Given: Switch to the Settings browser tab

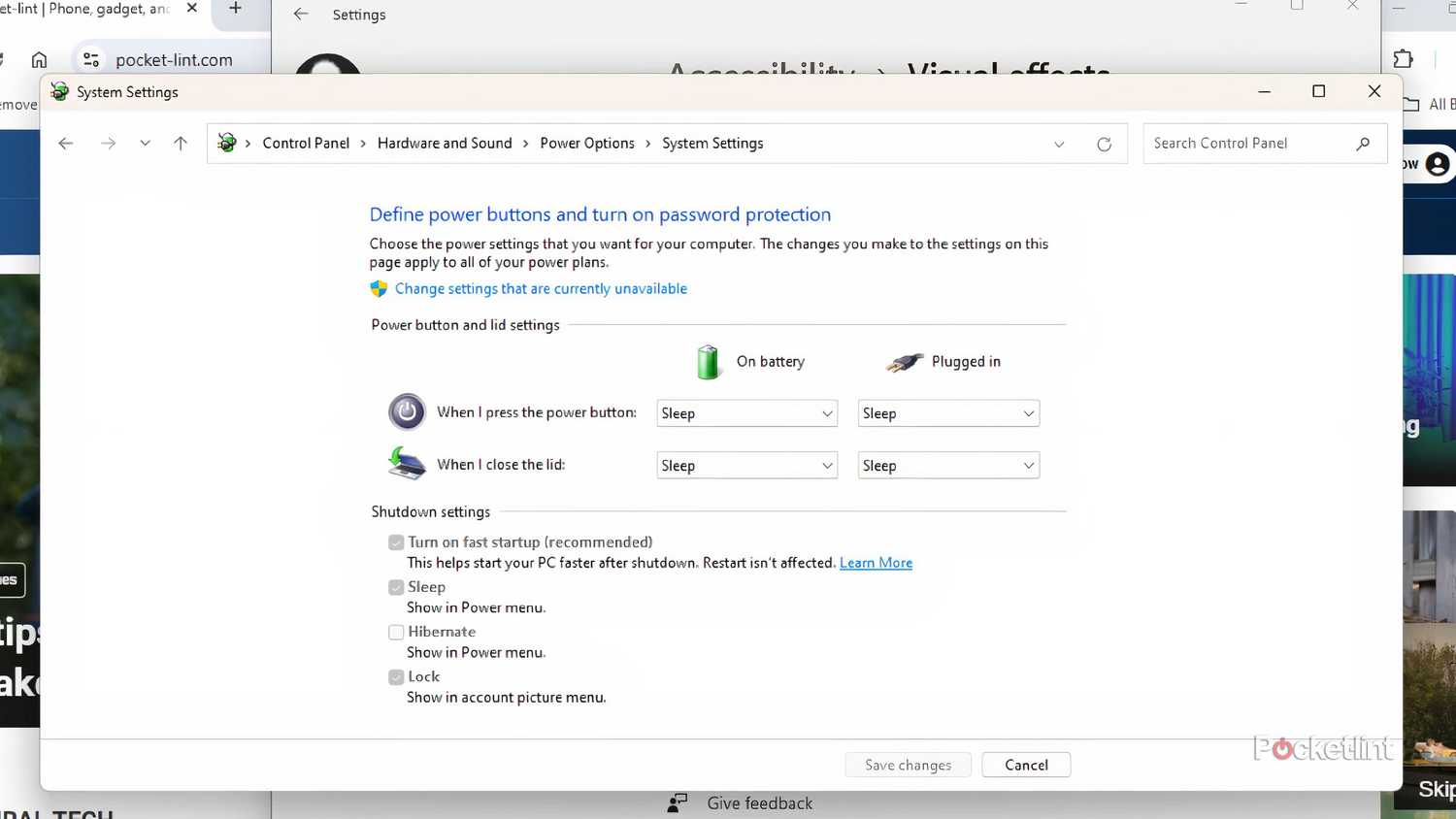Looking at the screenshot, I should pyautogui.click(x=359, y=15).
